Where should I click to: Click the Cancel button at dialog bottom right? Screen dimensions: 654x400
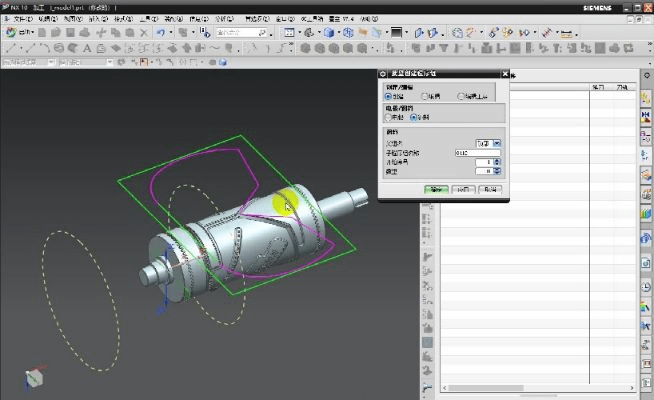click(489, 189)
